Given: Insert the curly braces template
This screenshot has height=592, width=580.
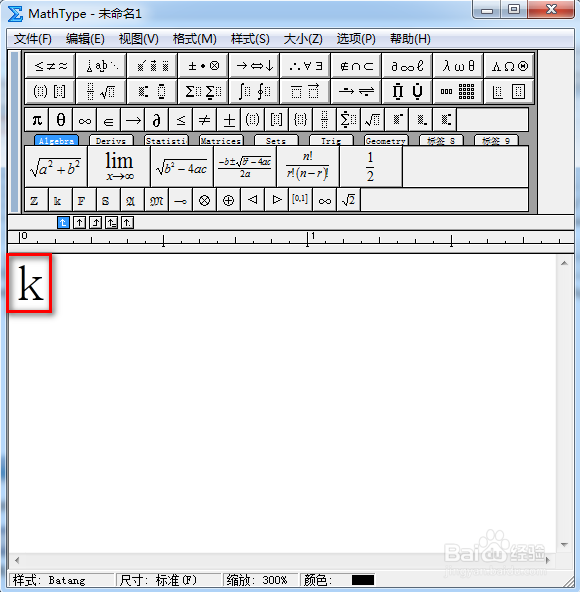Looking at the screenshot, I should coord(301,120).
